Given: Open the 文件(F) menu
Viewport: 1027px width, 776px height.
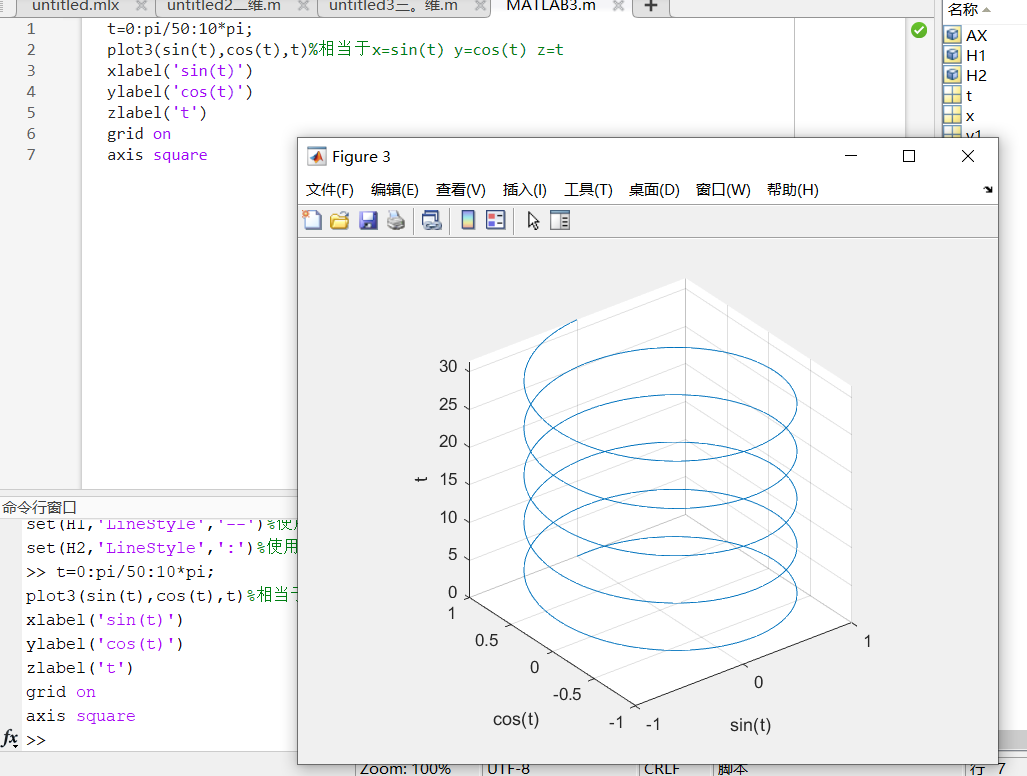Looking at the screenshot, I should (329, 190).
